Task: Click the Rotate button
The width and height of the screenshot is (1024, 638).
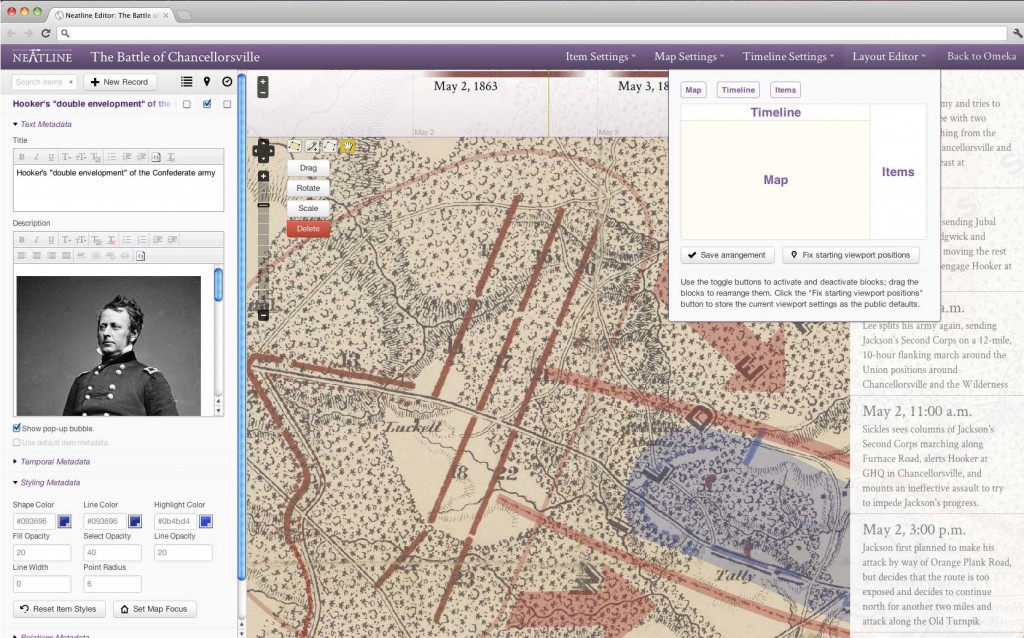Action: pos(308,188)
